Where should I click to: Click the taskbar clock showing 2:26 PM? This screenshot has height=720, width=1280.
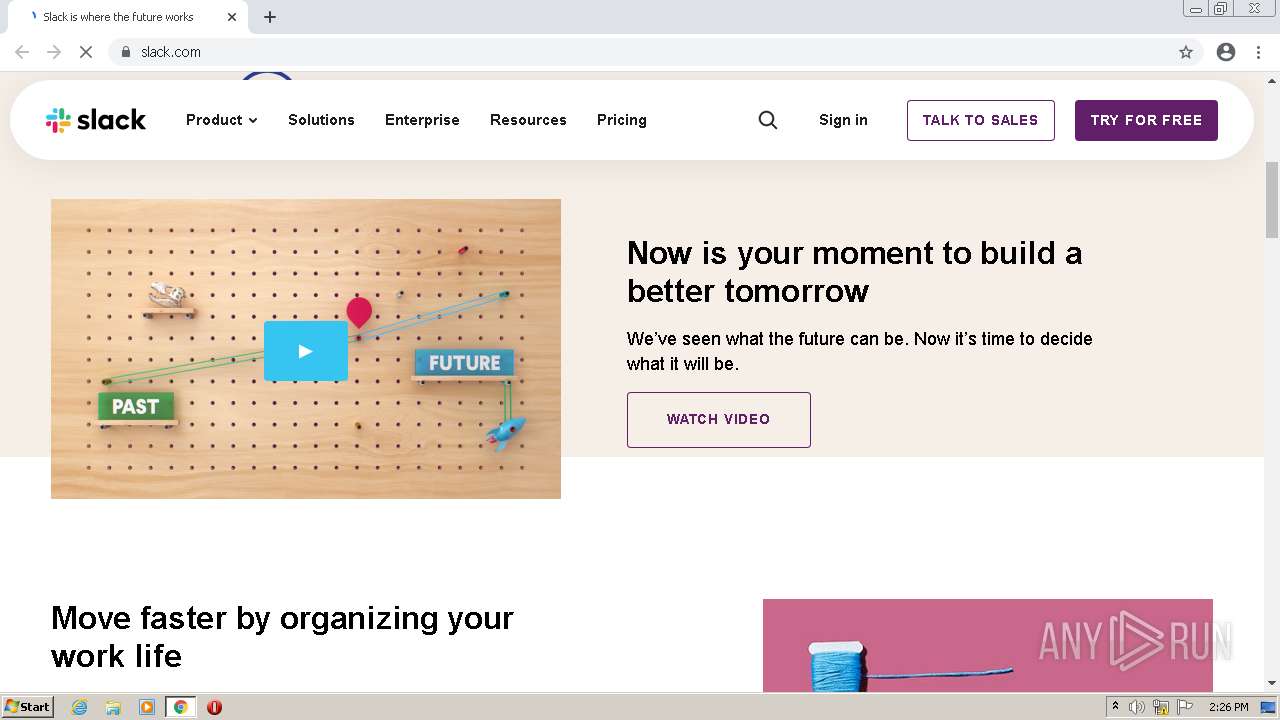[x=1229, y=707]
